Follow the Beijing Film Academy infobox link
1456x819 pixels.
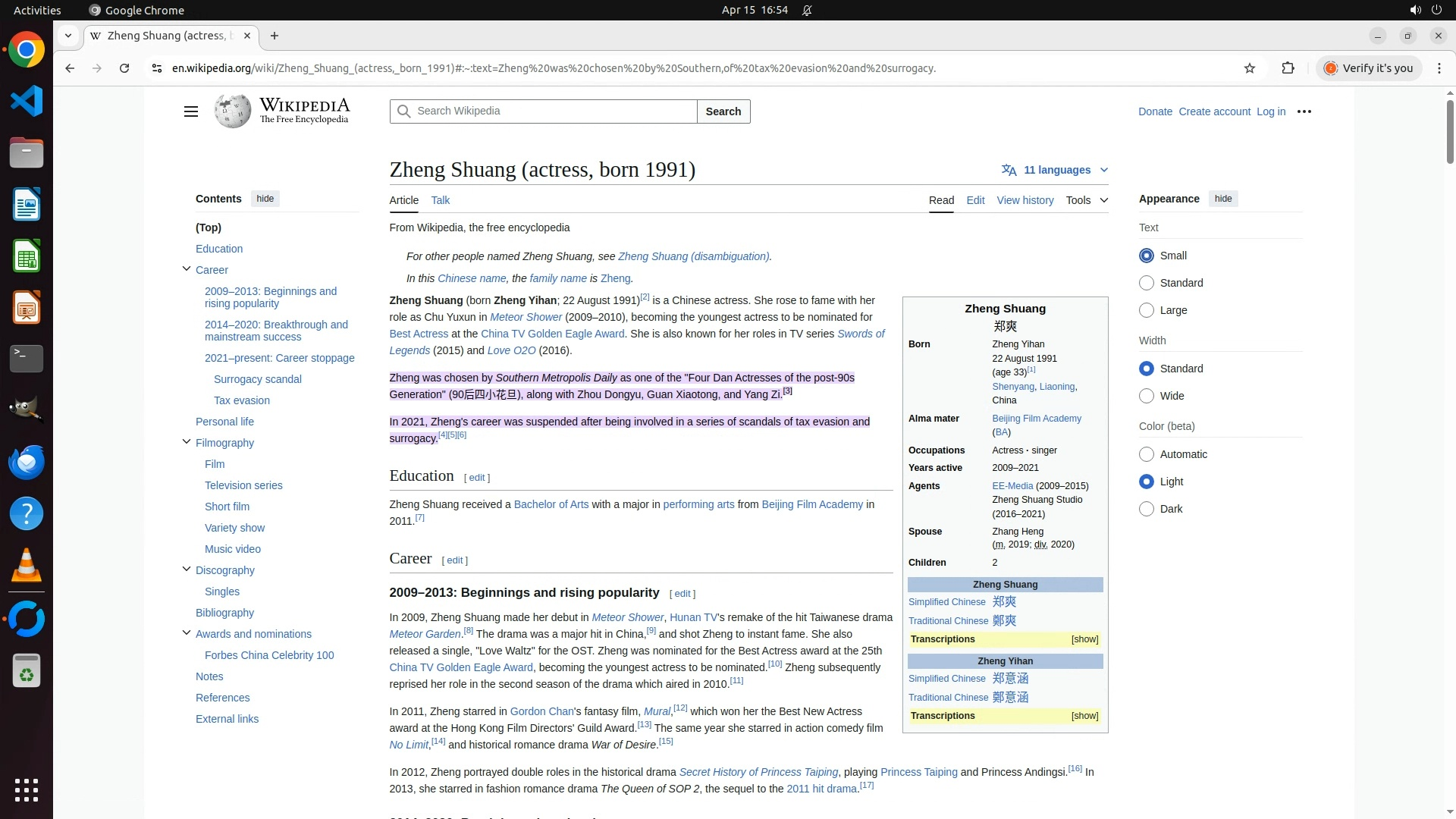coord(1036,419)
